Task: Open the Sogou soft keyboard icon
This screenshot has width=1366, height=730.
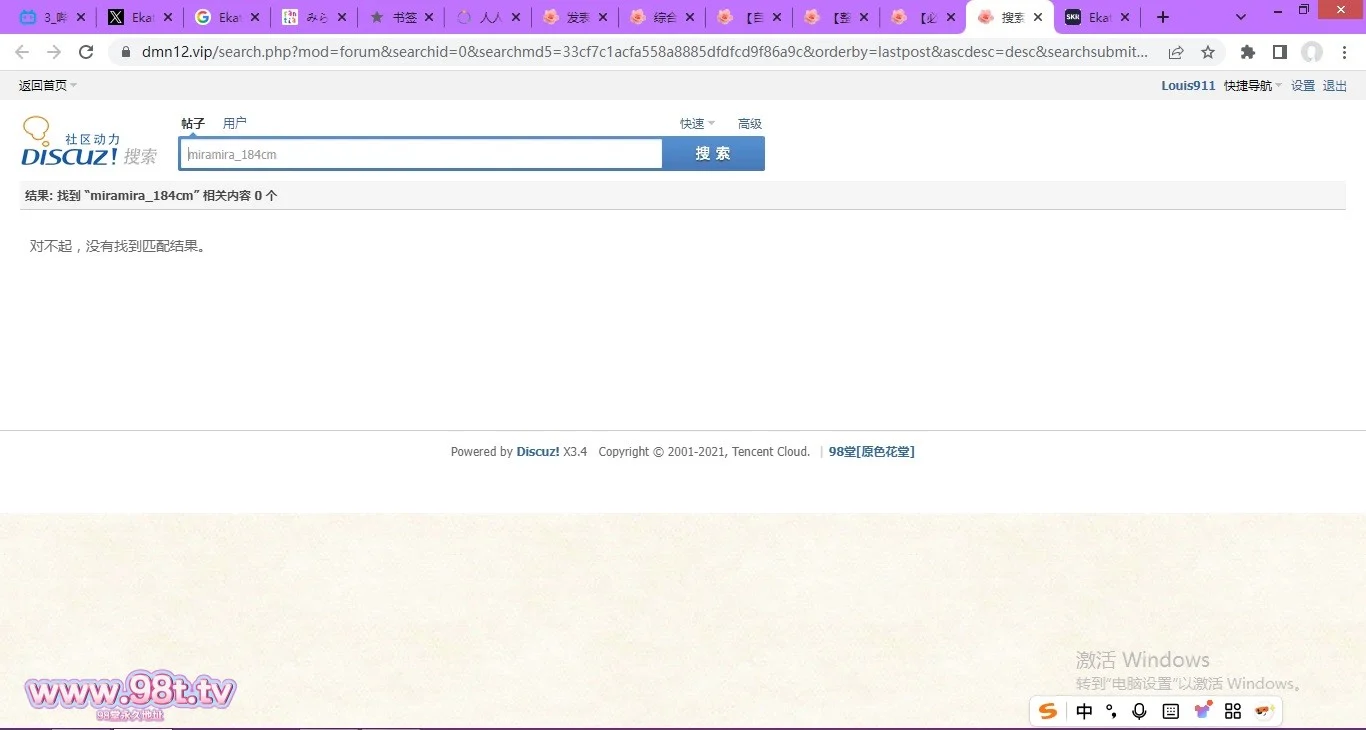Action: pos(1171,711)
